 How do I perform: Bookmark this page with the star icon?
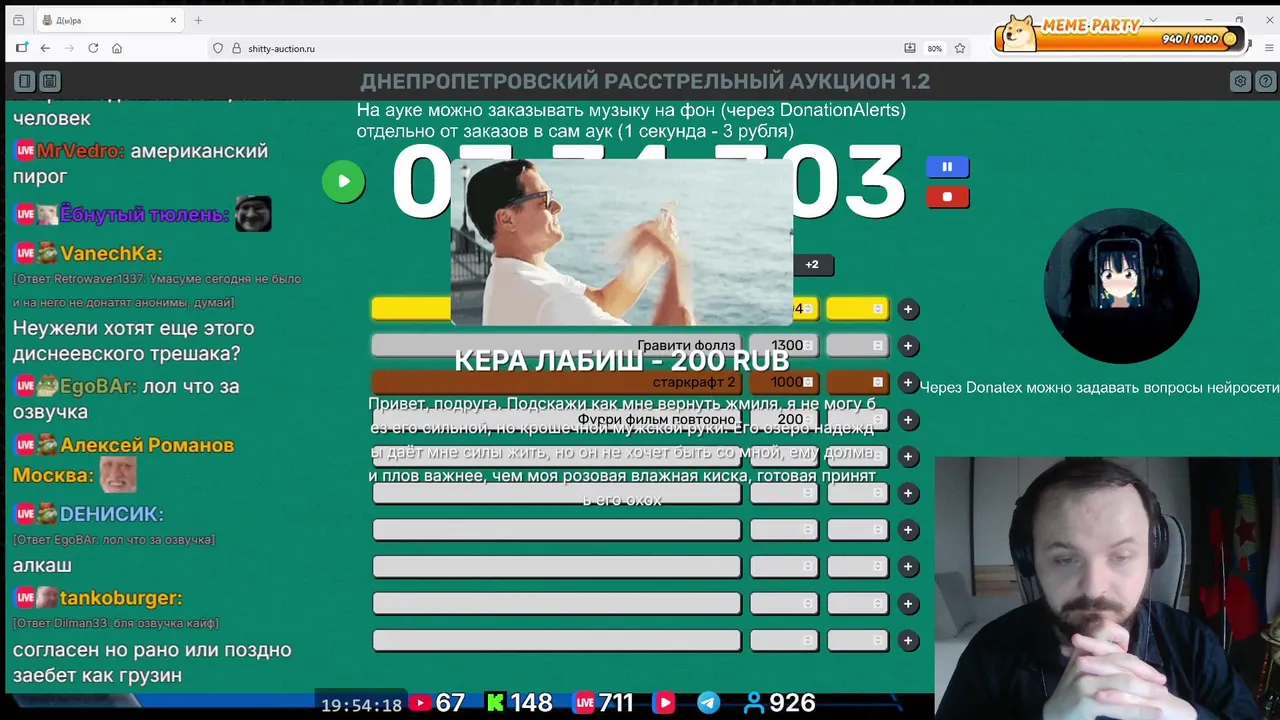pos(960,48)
